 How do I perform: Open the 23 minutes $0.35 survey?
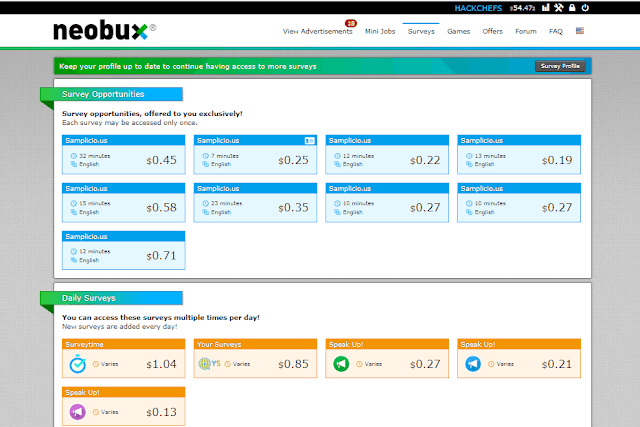pos(256,202)
